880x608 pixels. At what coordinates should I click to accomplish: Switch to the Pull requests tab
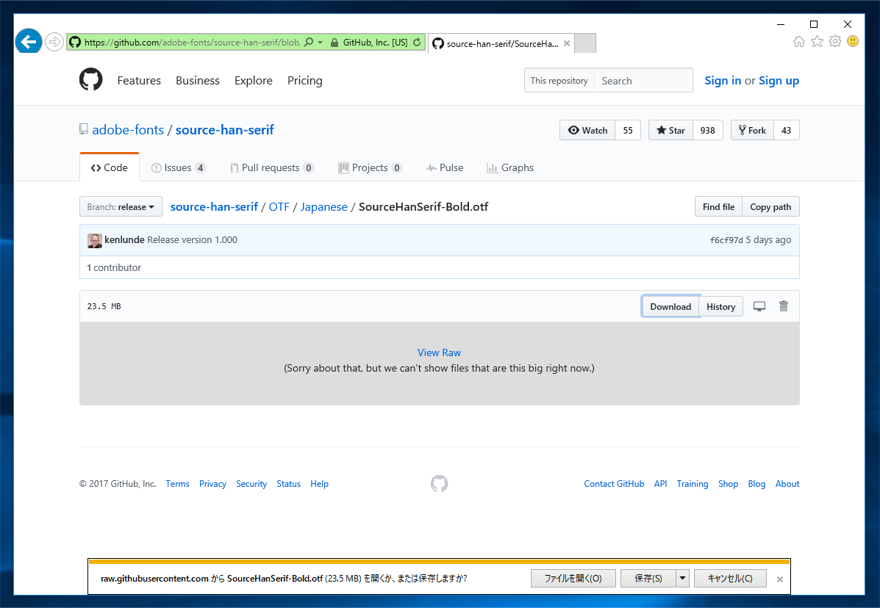(x=272, y=167)
